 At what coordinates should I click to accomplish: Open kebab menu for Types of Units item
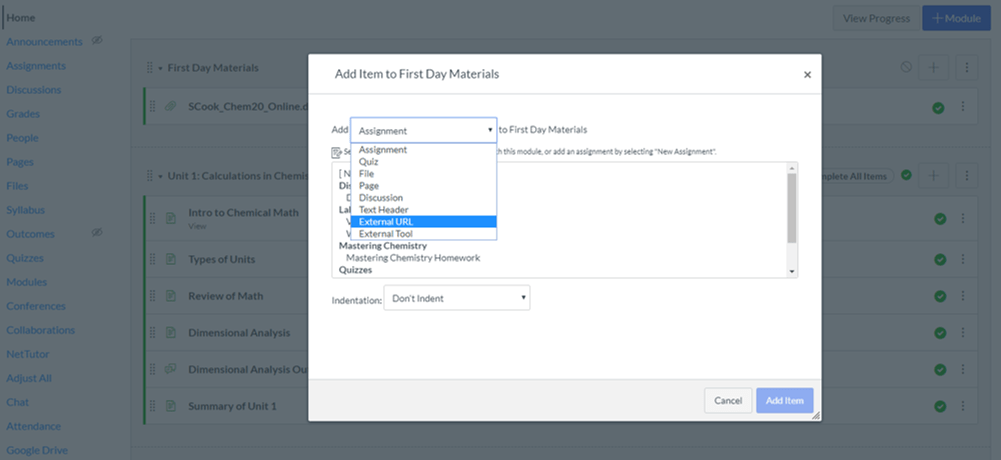pos(963,260)
